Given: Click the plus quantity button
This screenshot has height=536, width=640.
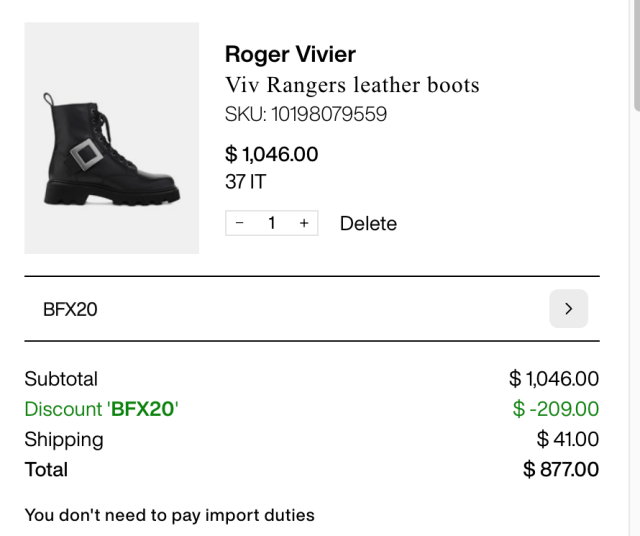Looking at the screenshot, I should tap(303, 223).
